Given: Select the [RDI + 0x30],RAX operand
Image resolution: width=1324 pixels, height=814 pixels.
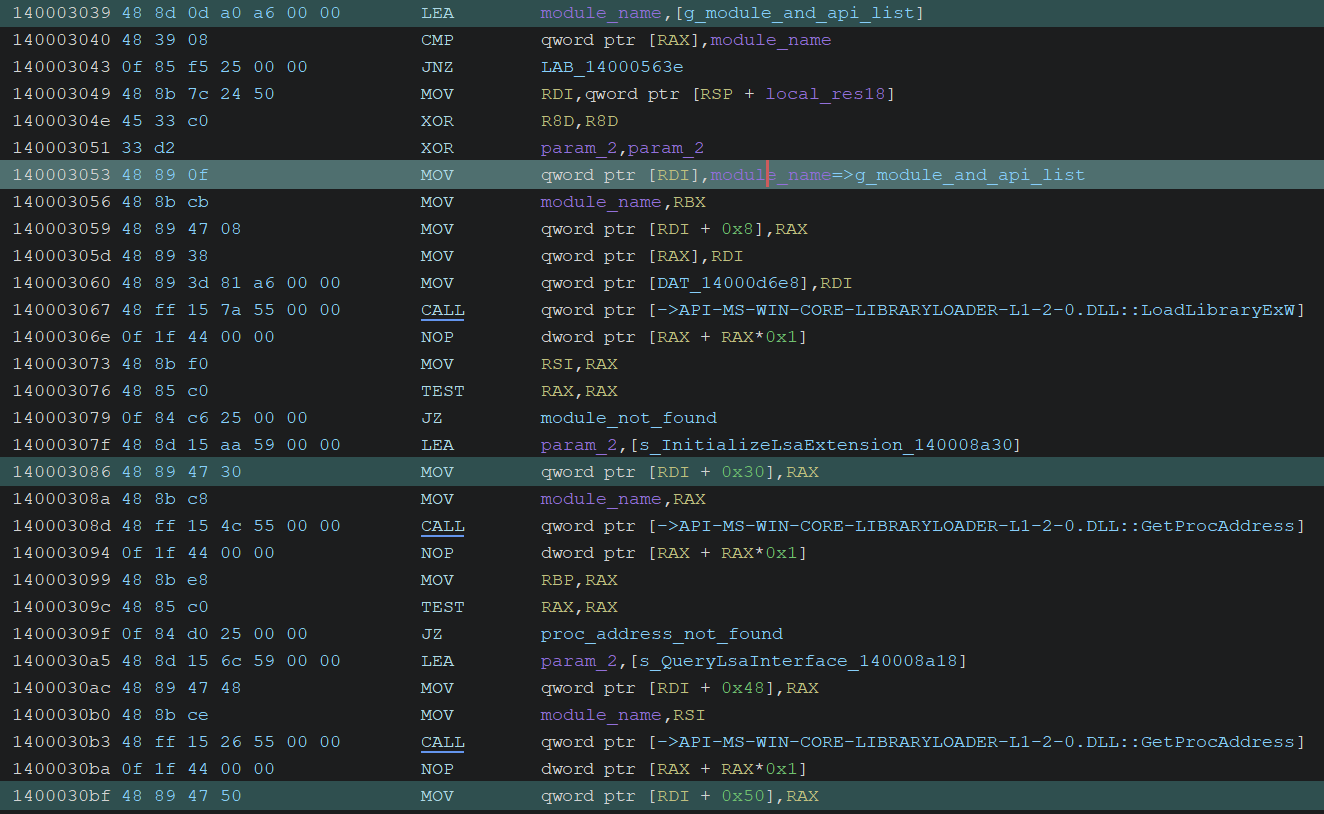Looking at the screenshot, I should coord(733,472).
